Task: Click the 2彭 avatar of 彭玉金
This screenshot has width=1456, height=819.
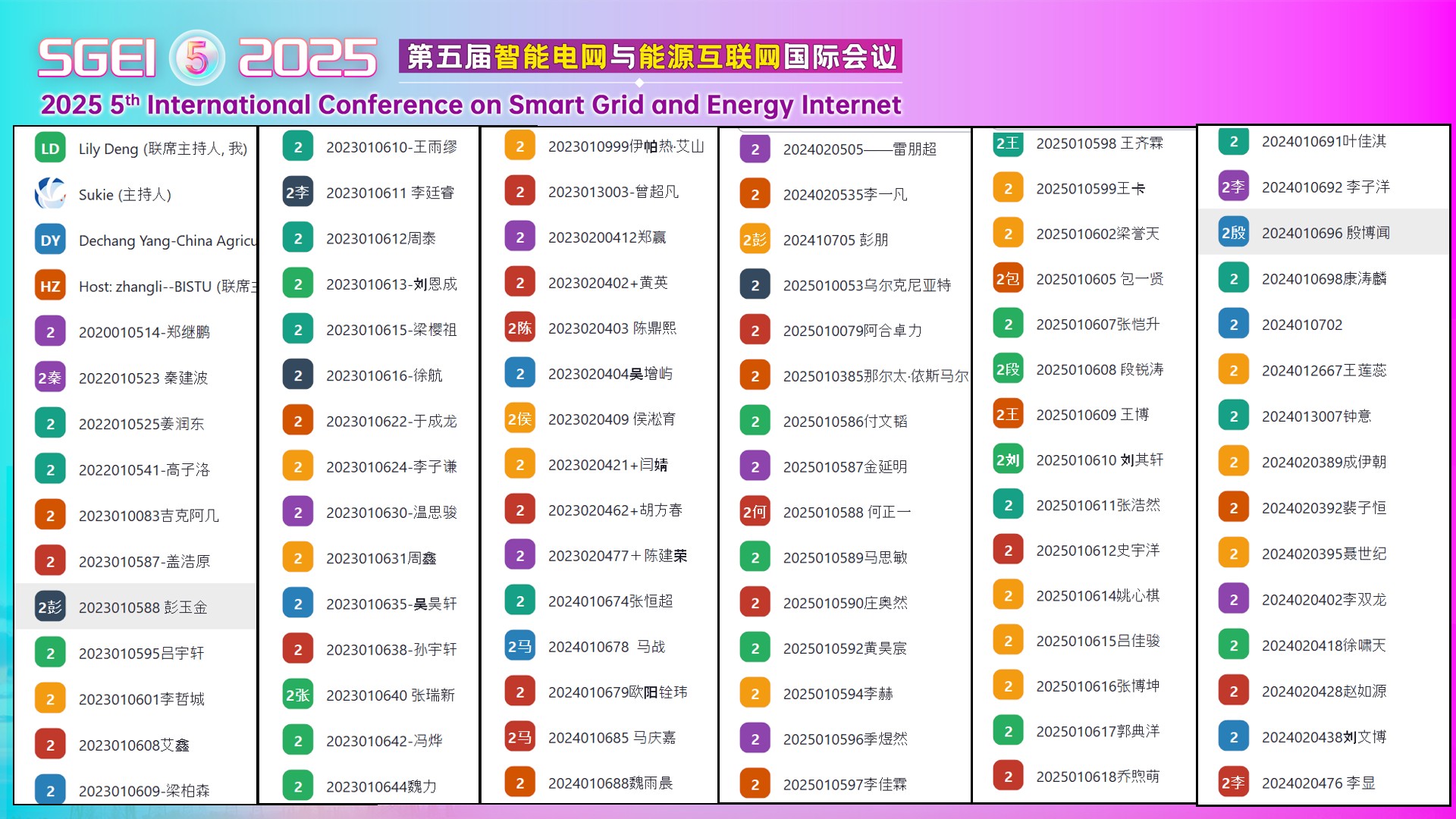Action: coord(50,607)
